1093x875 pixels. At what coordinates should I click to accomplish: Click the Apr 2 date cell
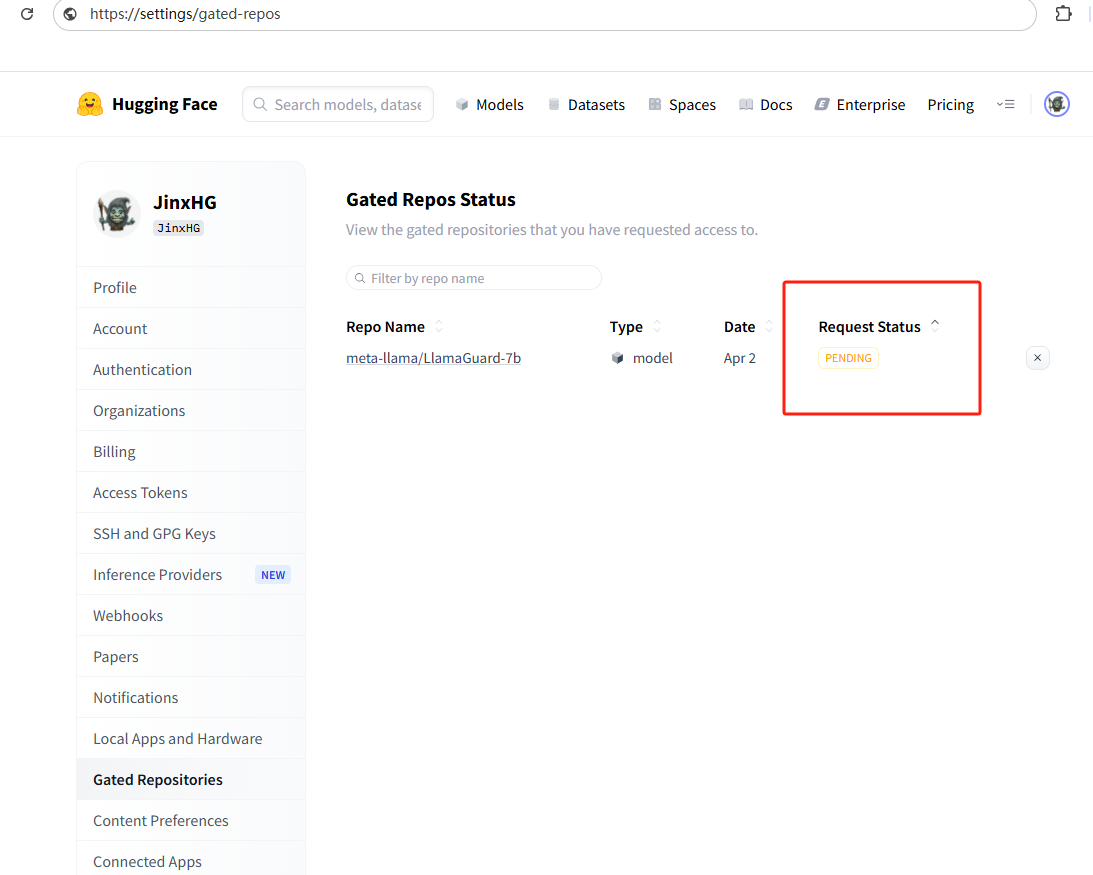click(x=740, y=358)
